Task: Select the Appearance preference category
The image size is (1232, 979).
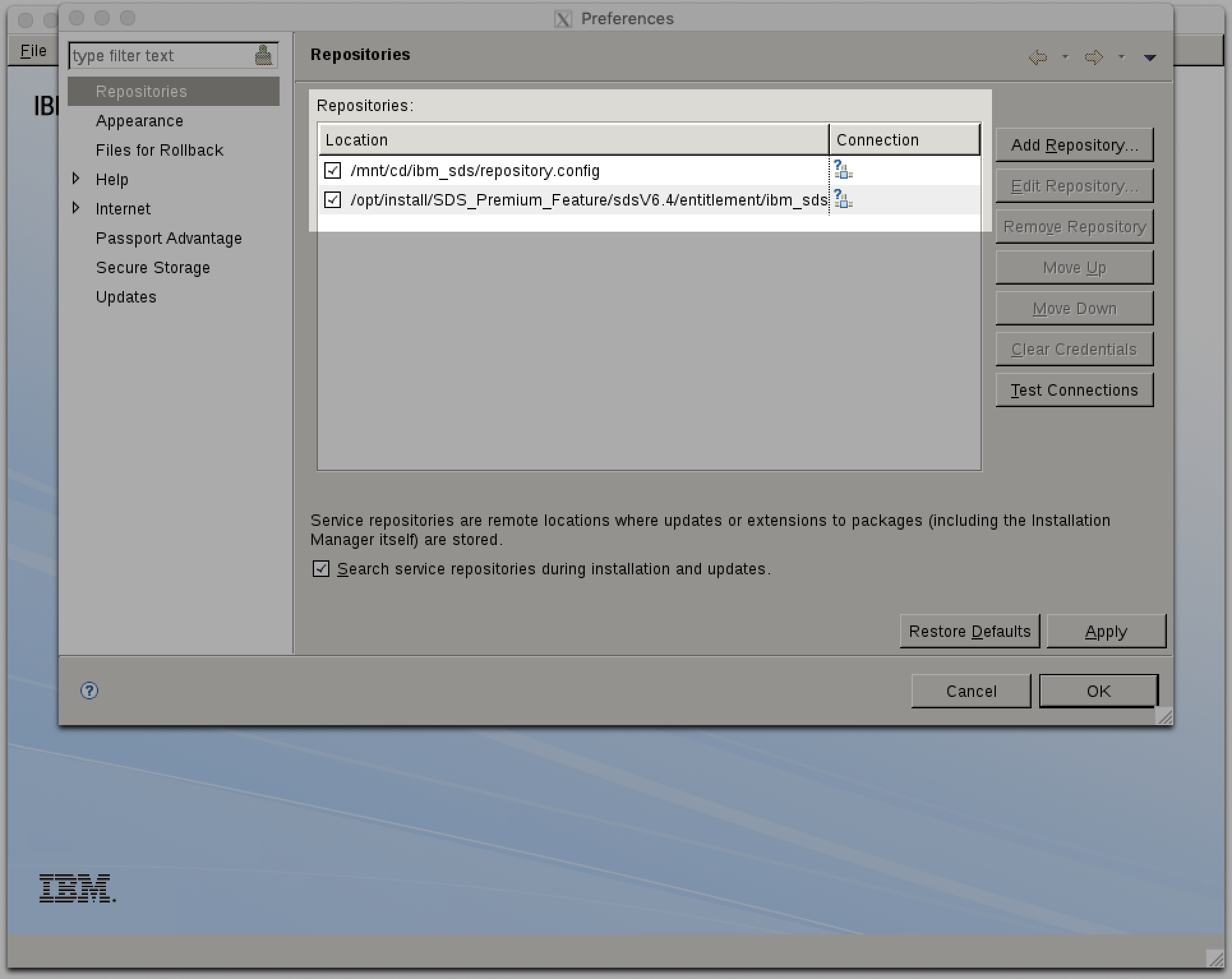Action: [141, 120]
